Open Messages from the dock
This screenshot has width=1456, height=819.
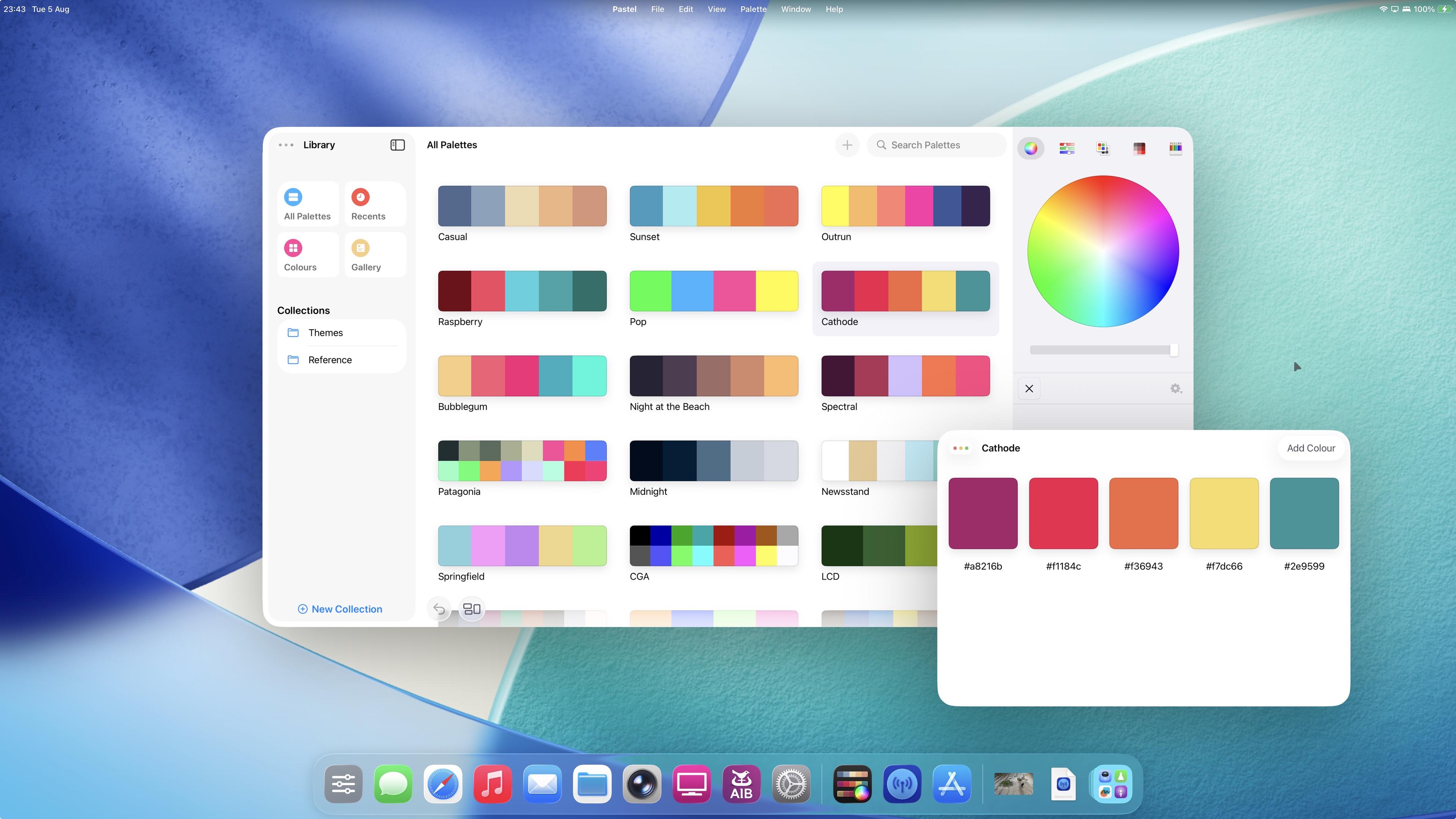393,784
